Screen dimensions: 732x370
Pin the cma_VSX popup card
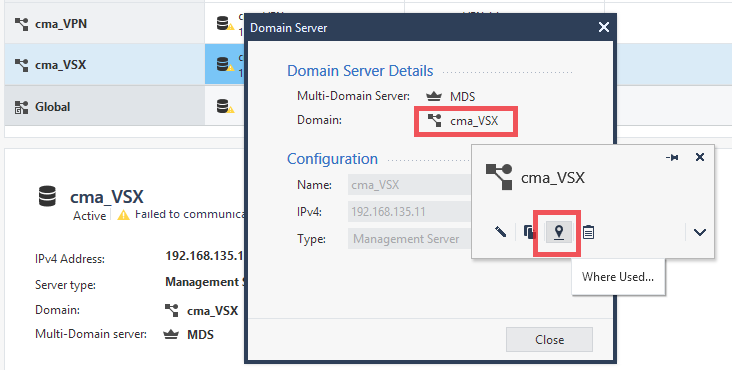click(672, 158)
